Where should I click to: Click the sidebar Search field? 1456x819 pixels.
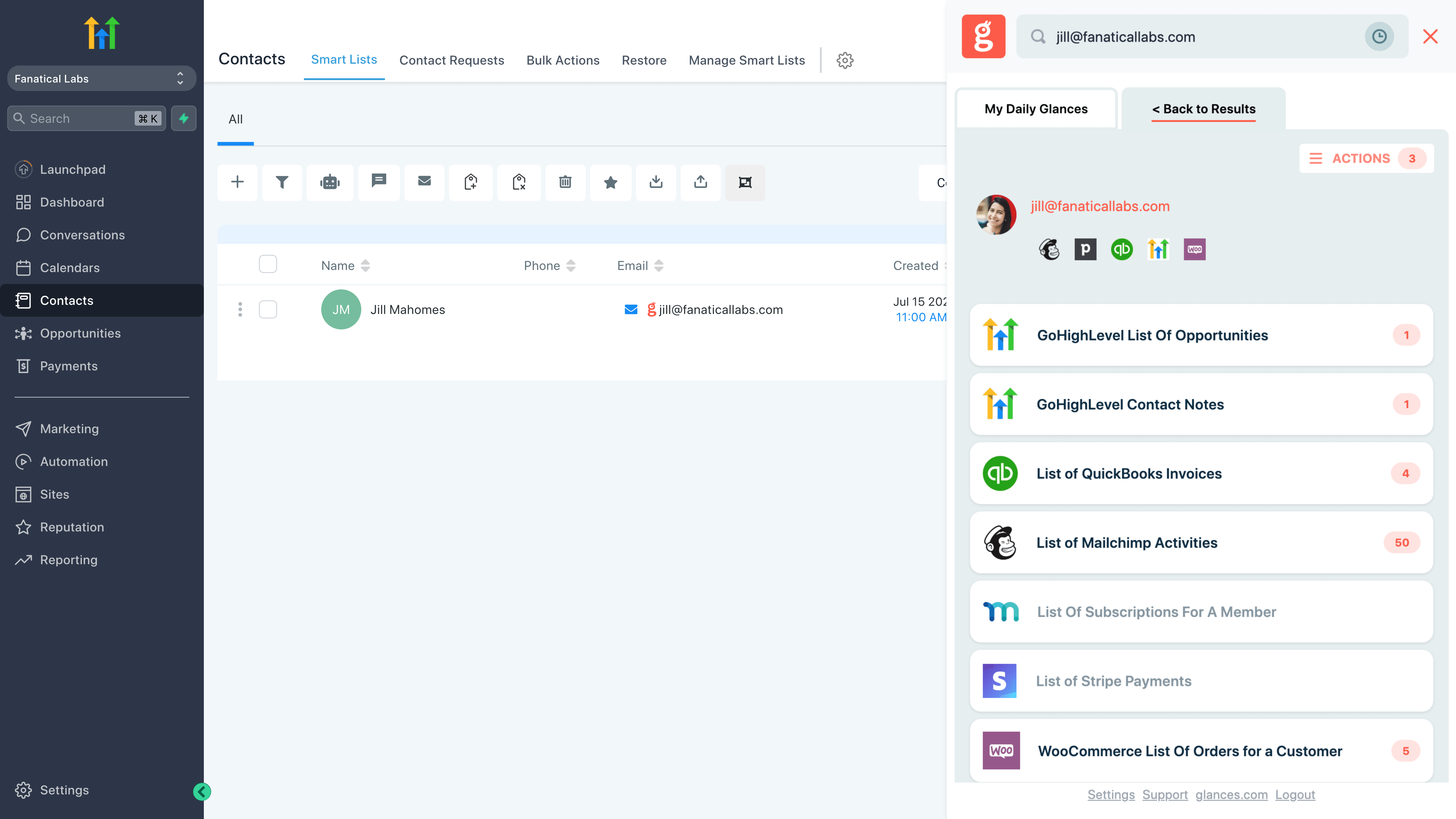(x=86, y=118)
